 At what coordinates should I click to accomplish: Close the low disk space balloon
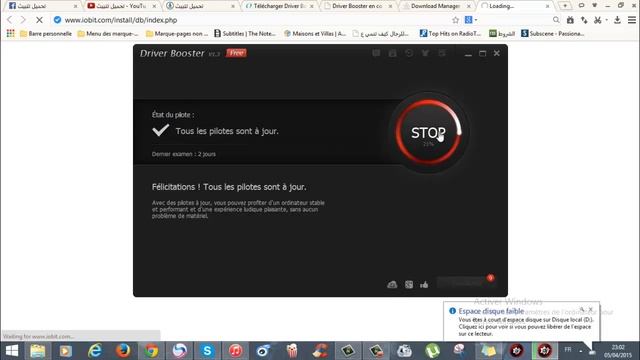pos(591,309)
